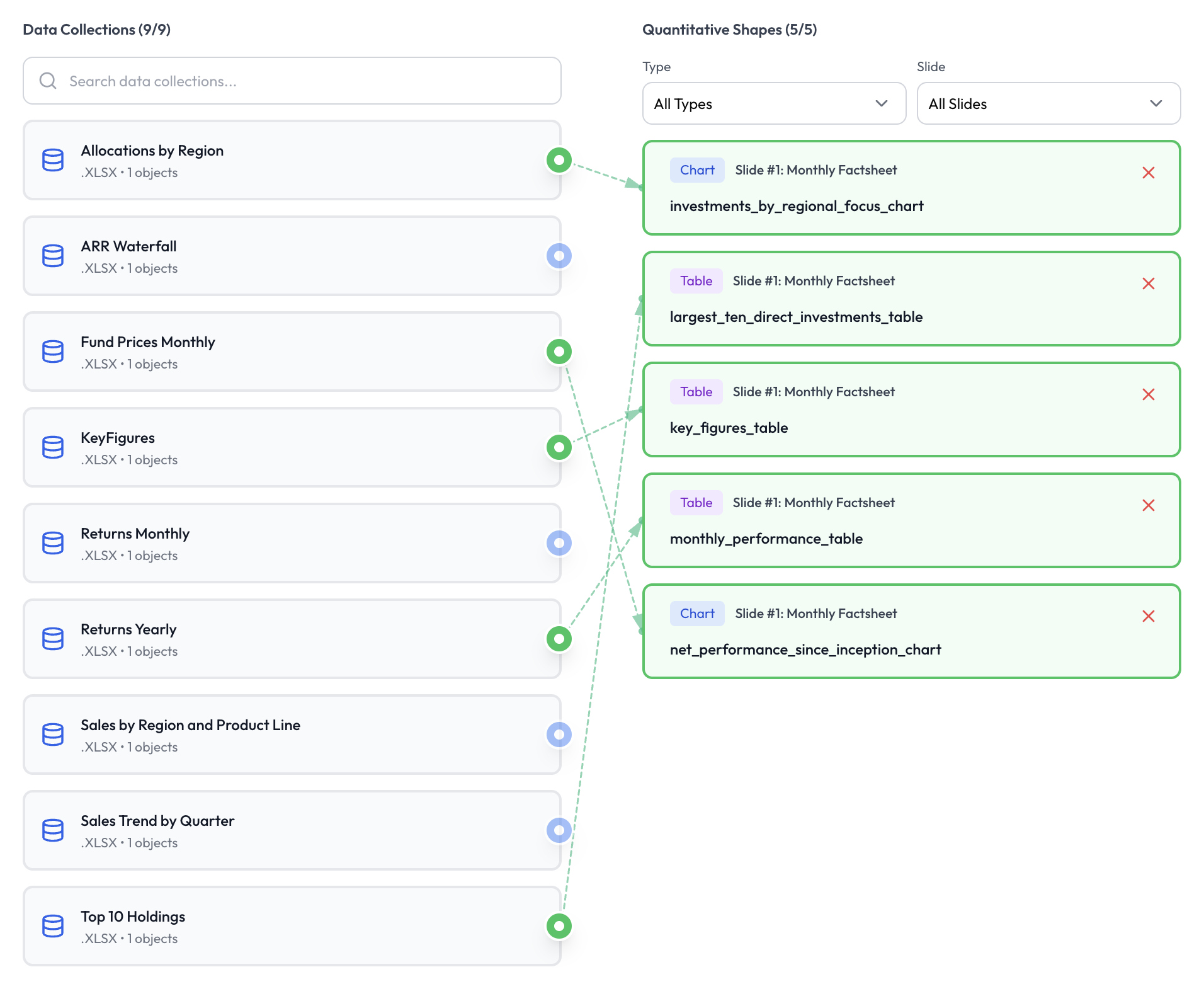Open the All Types dropdown
The image size is (1204, 984).
(773, 103)
